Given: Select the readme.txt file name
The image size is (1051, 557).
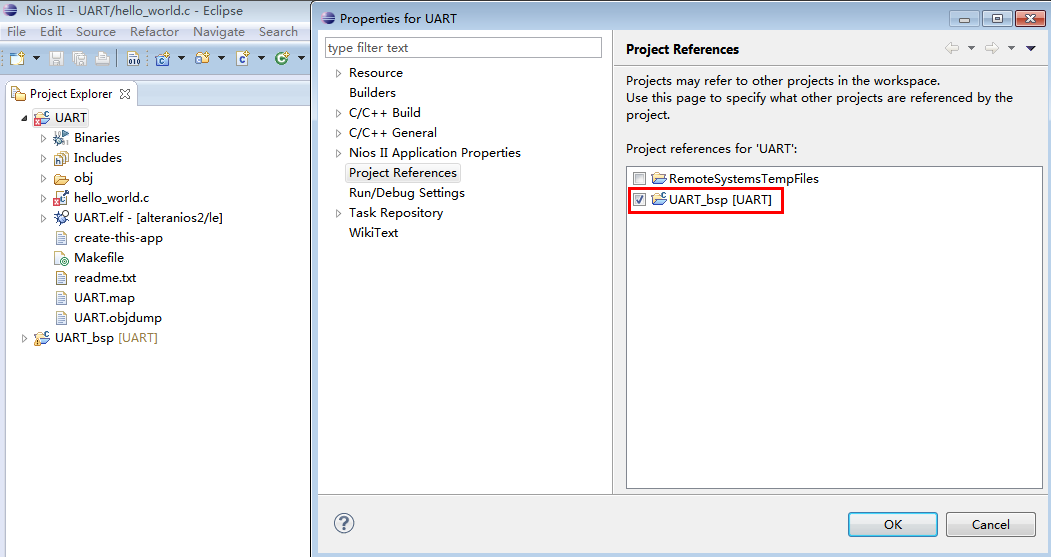Looking at the screenshot, I should point(105,277).
